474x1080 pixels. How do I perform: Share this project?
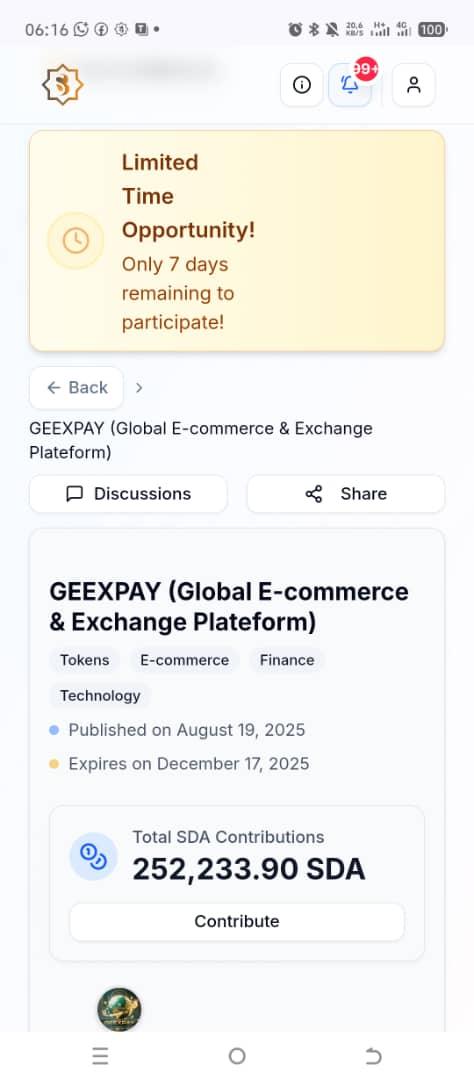(346, 494)
